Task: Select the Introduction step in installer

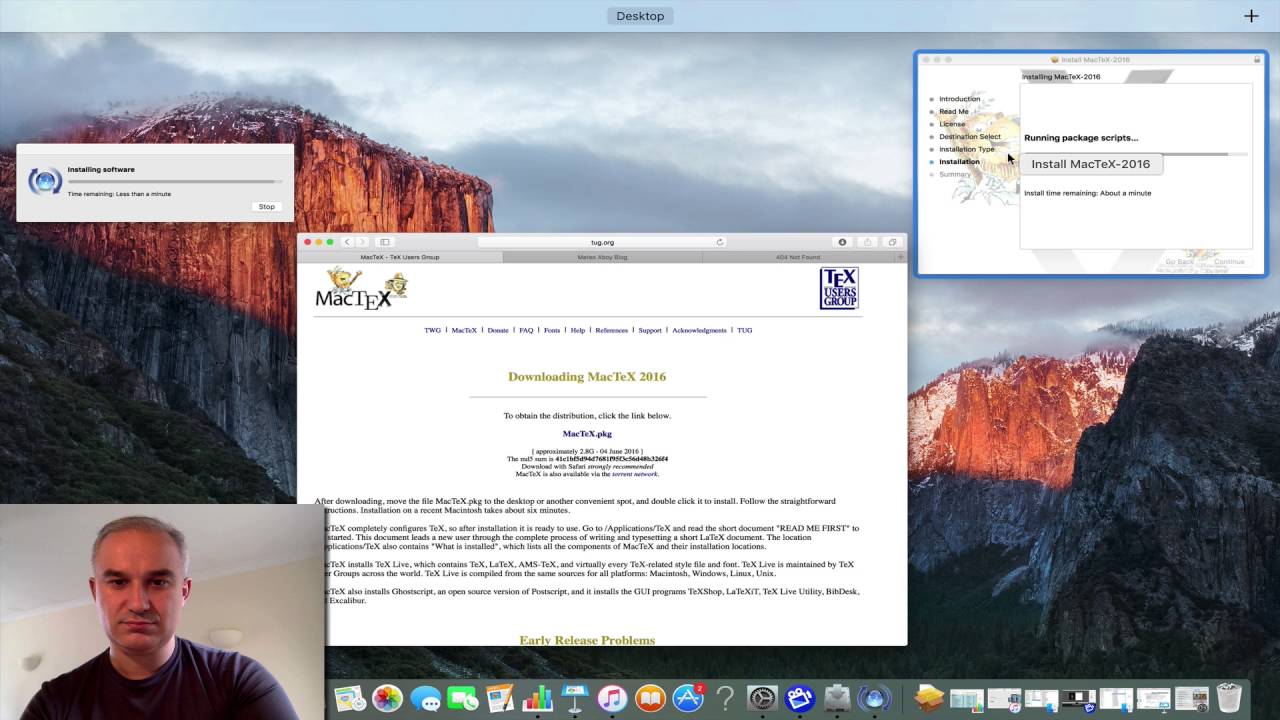Action: click(x=959, y=99)
